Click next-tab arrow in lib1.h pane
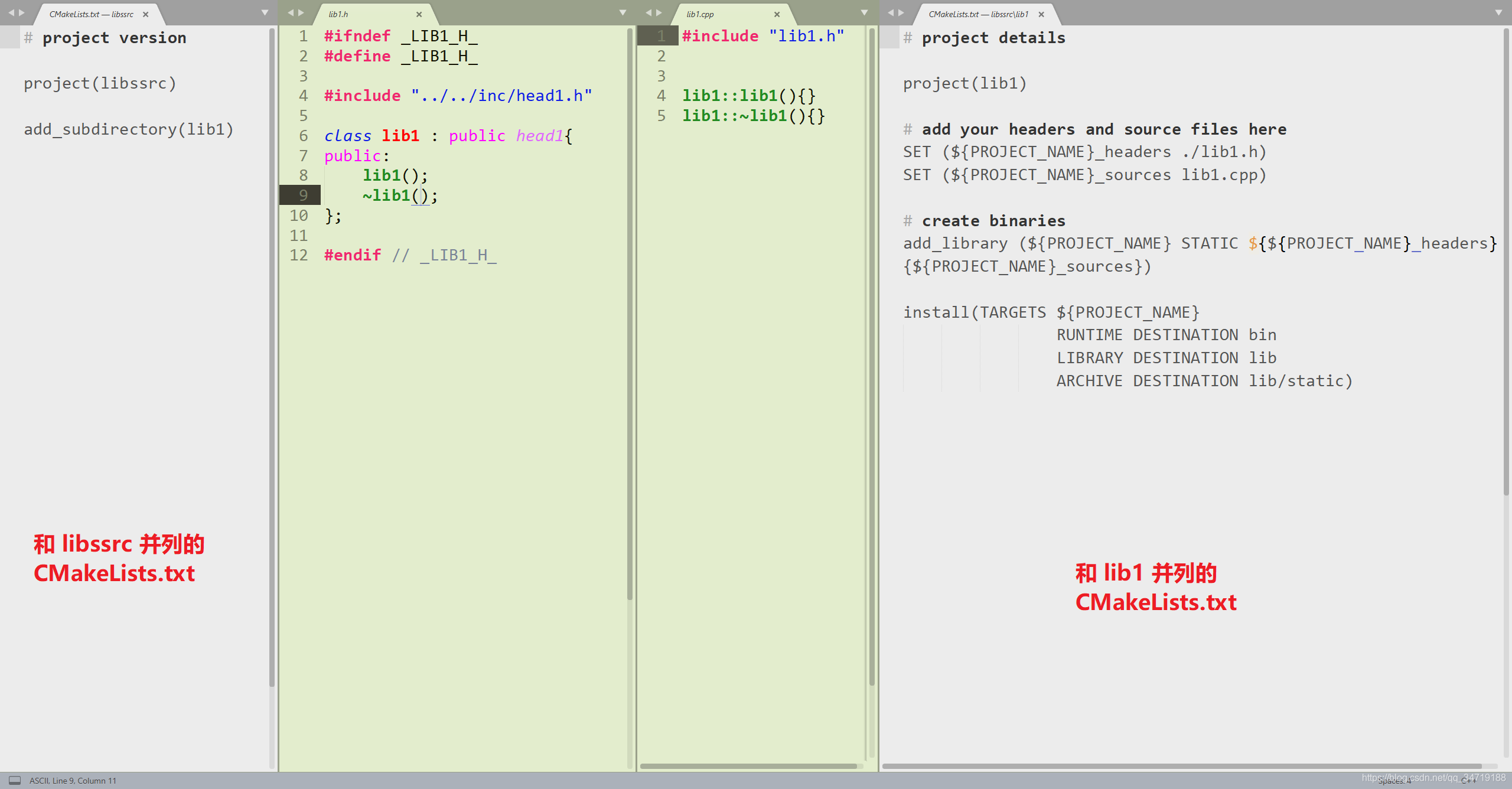This screenshot has width=1512, height=789. tap(301, 12)
